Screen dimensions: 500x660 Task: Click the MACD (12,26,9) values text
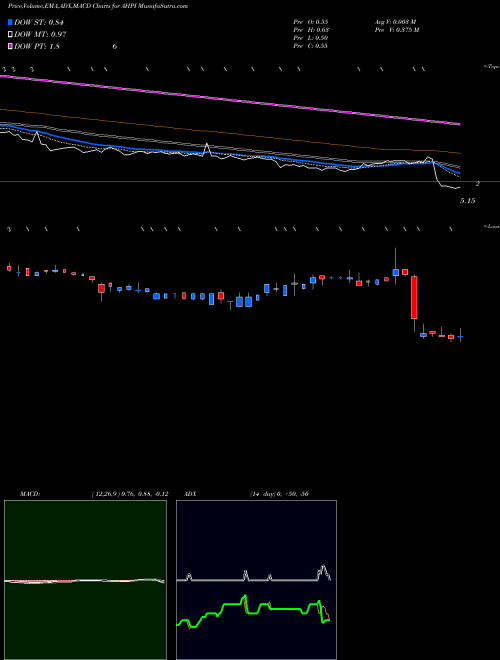pyautogui.click(x=130, y=494)
